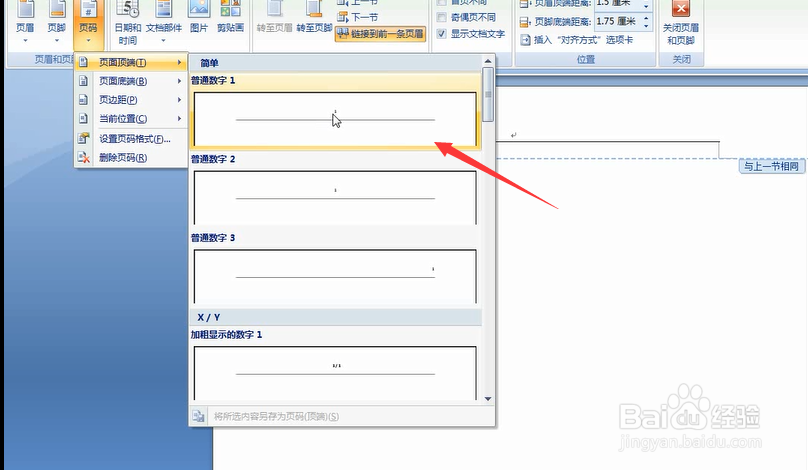
Task: Expand arrow beside 页面底端(B)
Action: [179, 81]
